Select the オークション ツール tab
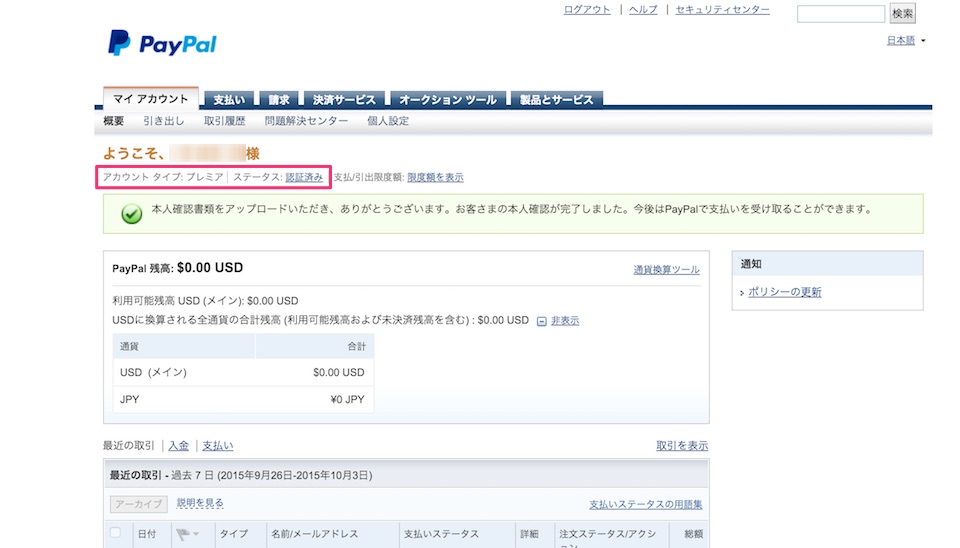This screenshot has width=960, height=548. (x=447, y=100)
